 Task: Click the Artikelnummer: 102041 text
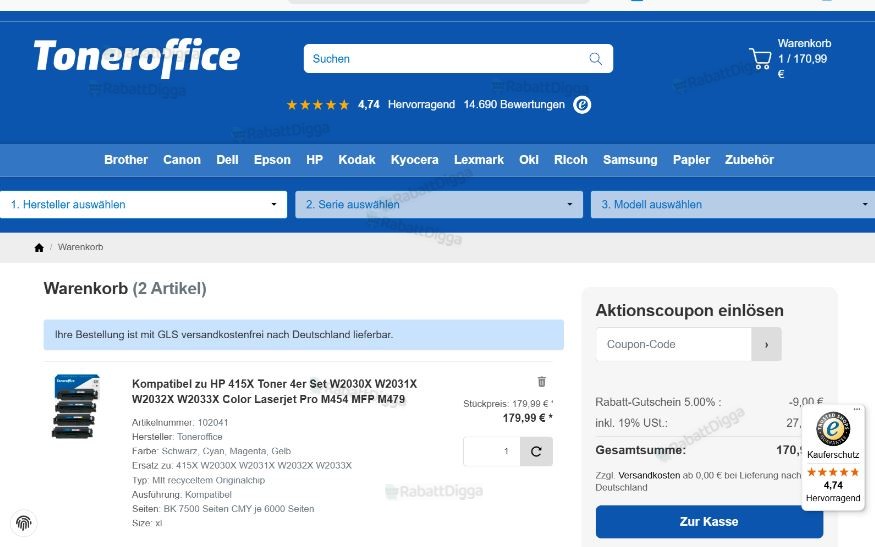(180, 423)
